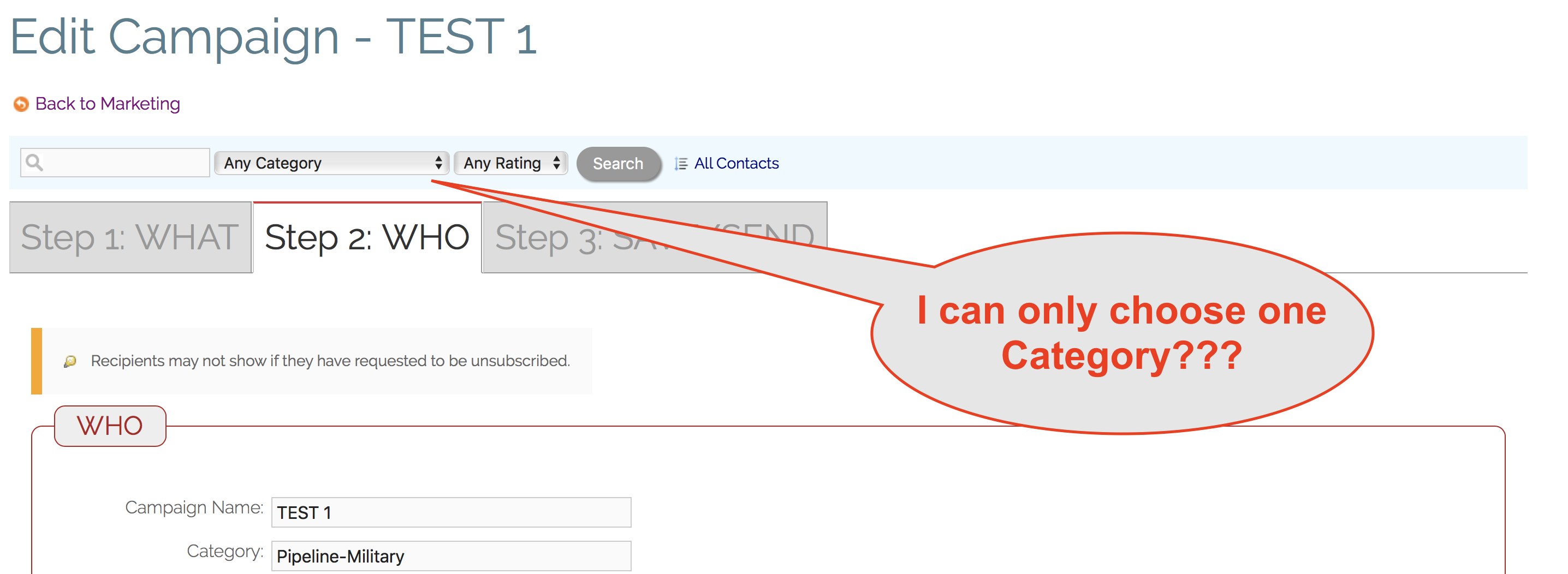
Task: Click the Campaign Name field containing TEST 1
Action: tap(450, 512)
